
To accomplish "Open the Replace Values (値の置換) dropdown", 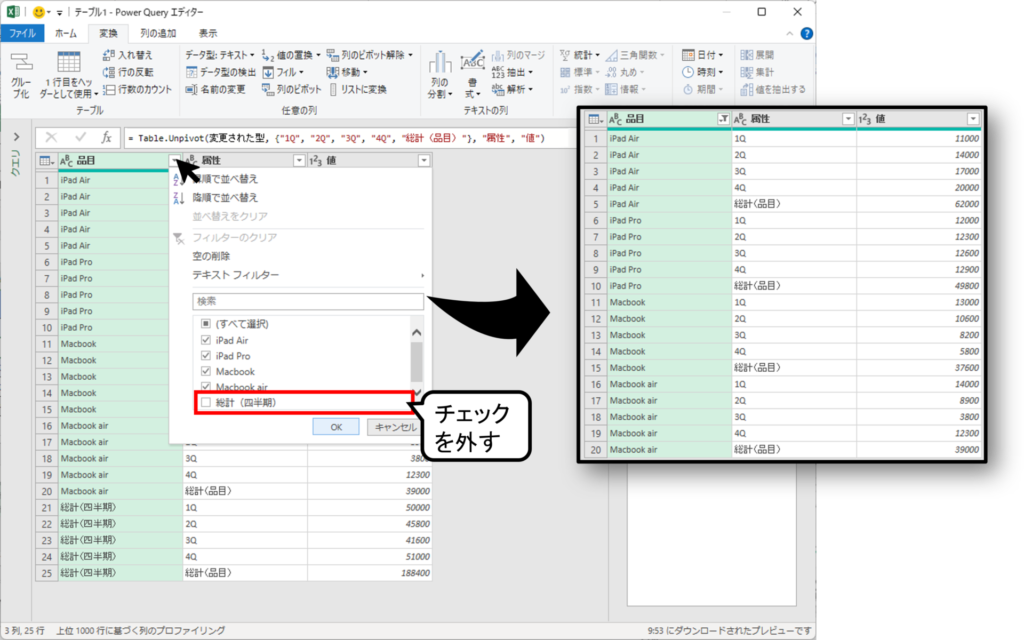I will coord(292,55).
